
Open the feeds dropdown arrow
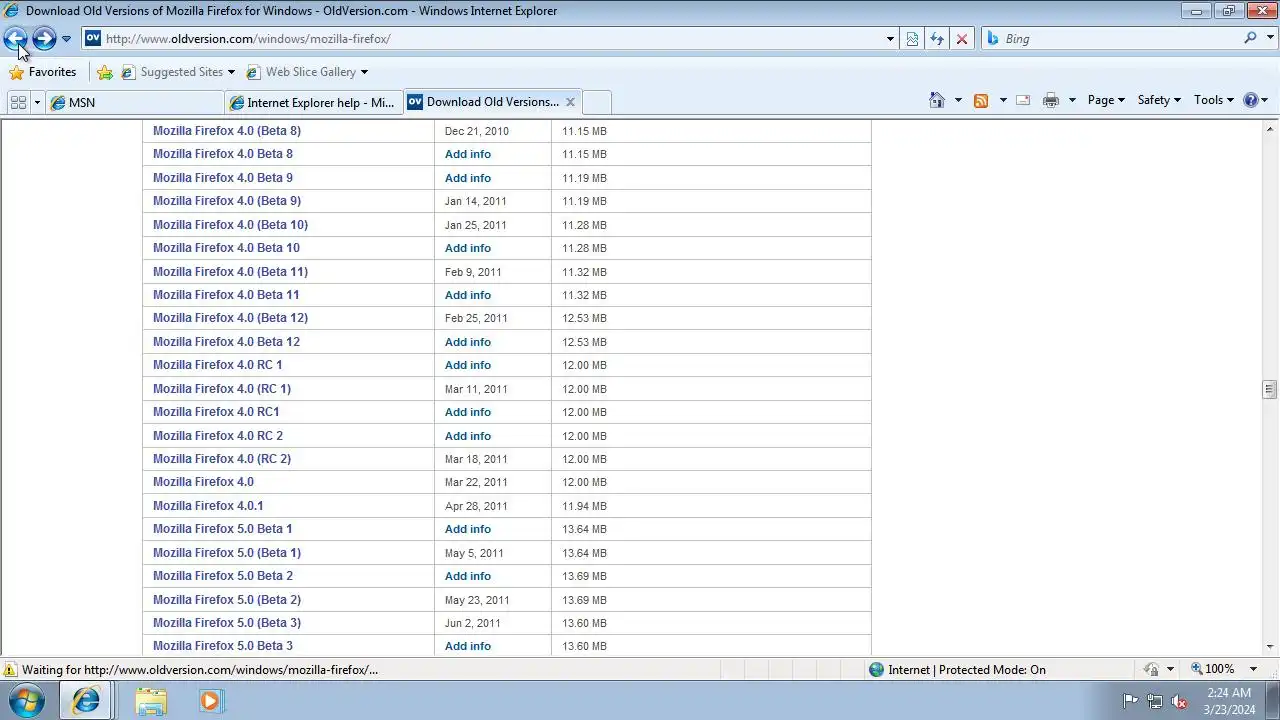coord(1002,100)
